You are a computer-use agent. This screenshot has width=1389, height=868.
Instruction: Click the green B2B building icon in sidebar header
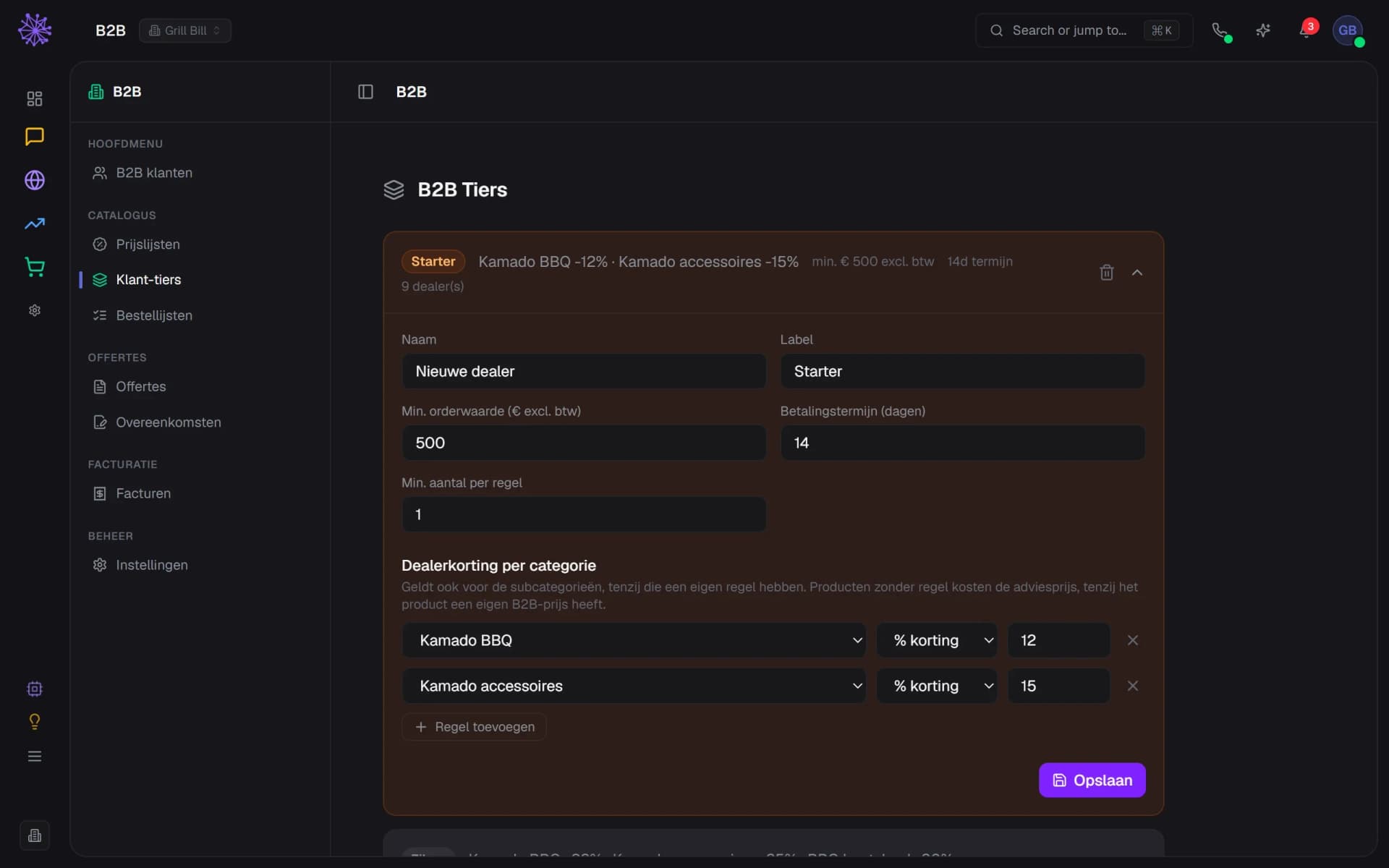(96, 92)
